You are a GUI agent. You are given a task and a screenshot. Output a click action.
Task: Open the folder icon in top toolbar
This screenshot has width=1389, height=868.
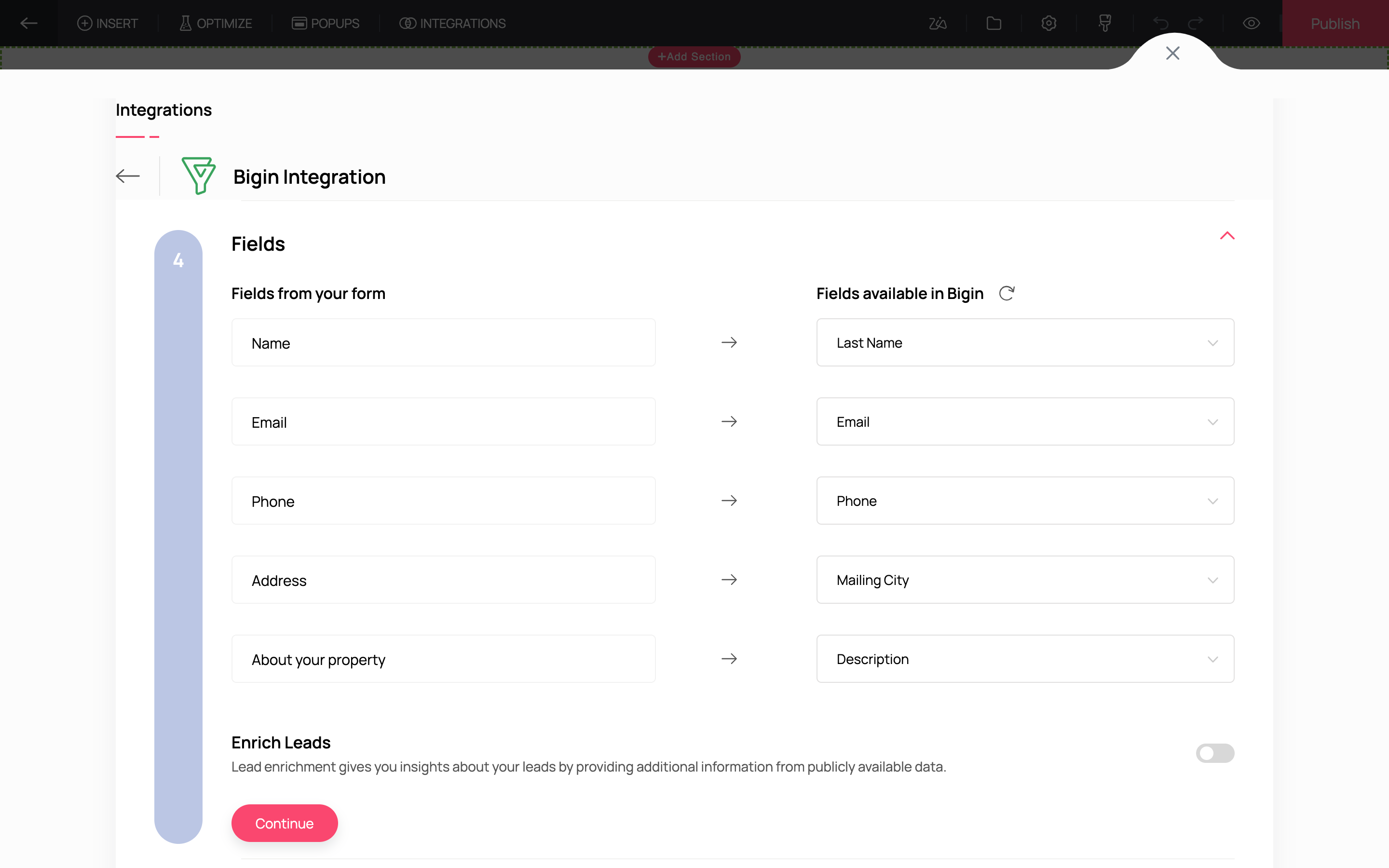[x=994, y=24]
